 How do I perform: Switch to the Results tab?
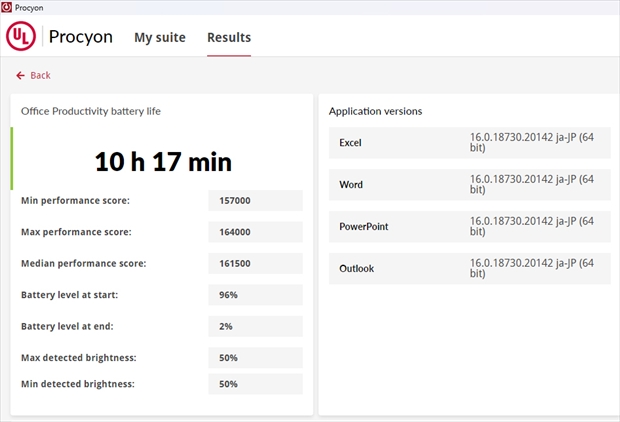coord(229,38)
